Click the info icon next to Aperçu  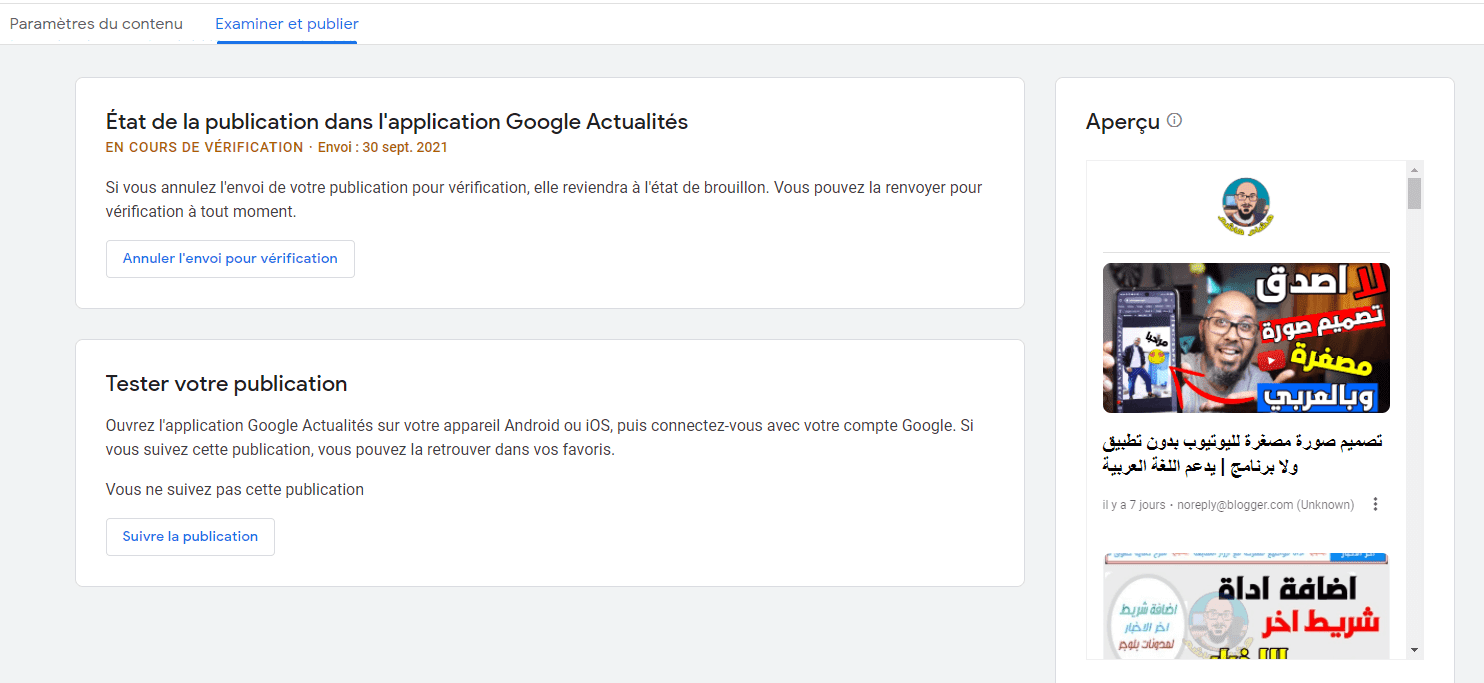[1174, 120]
